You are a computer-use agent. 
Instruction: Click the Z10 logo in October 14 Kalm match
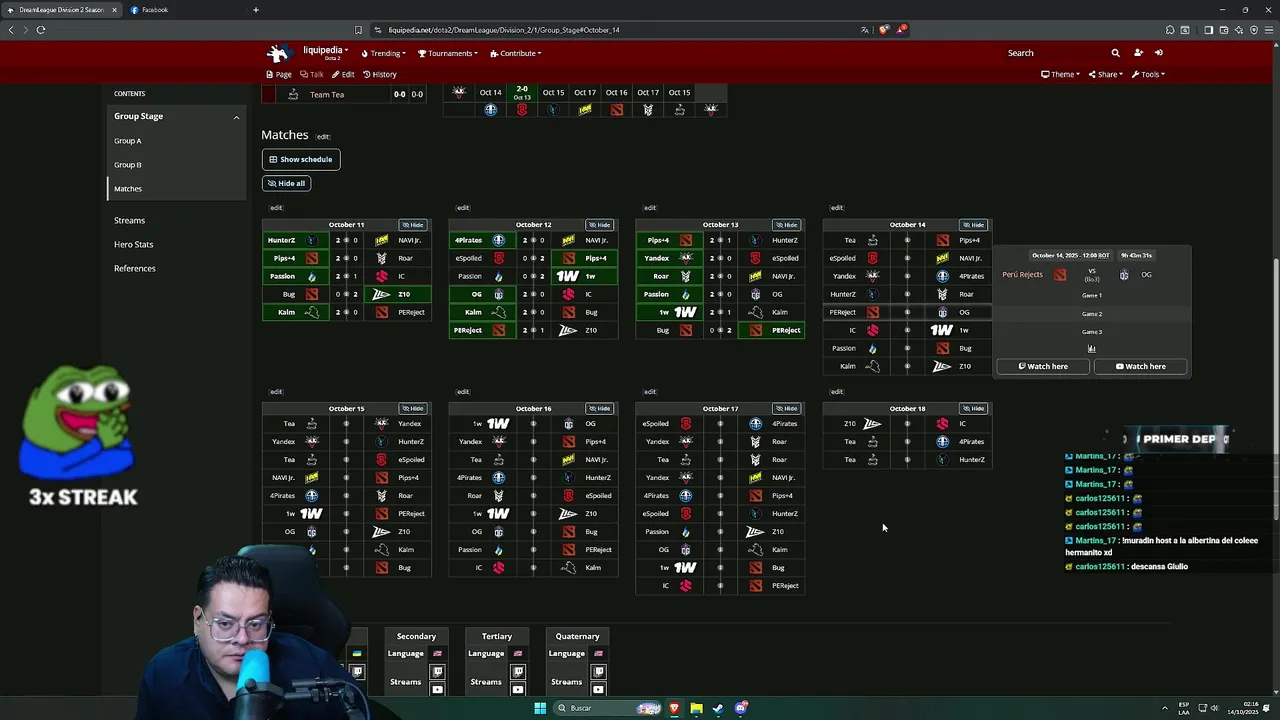(942, 366)
